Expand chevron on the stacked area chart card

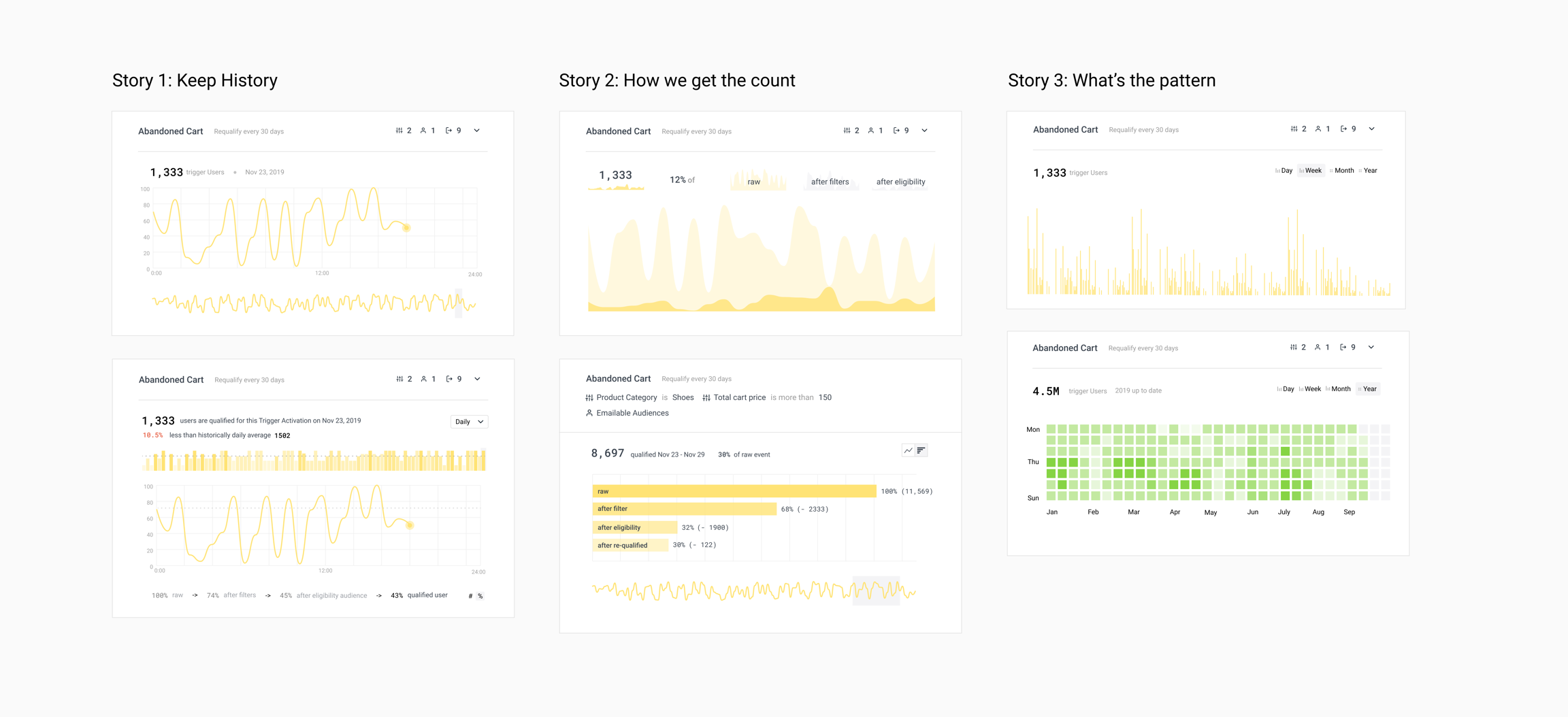(x=924, y=131)
